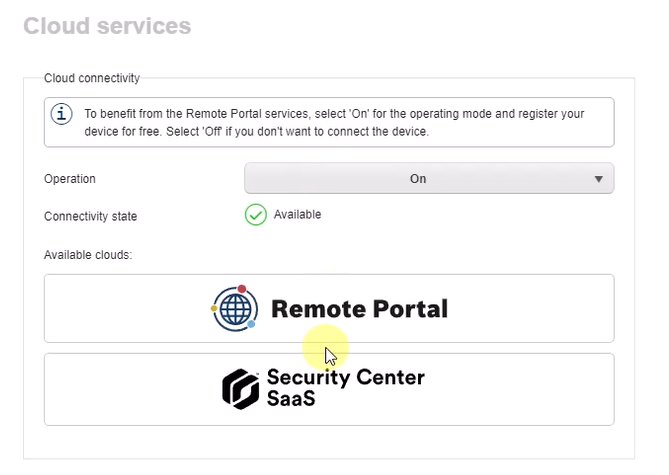Click the Security Center hexagon logo

[240, 389]
